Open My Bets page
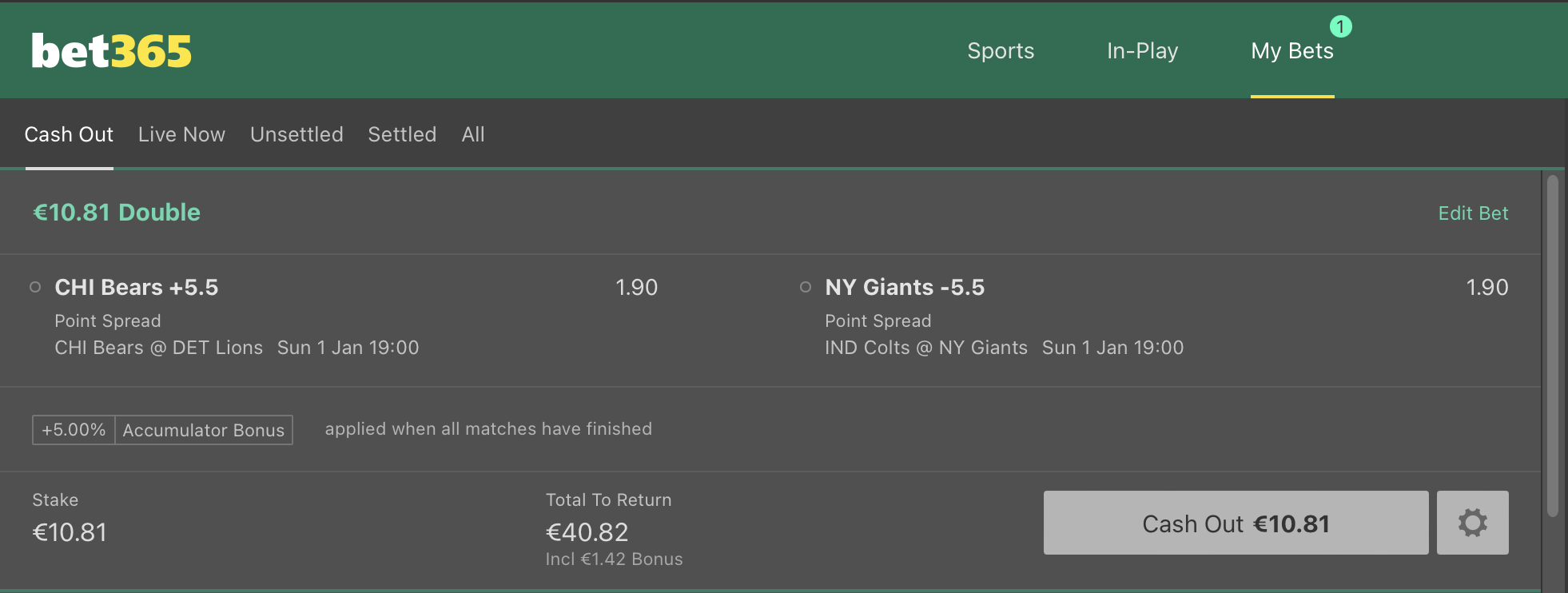This screenshot has width=1568, height=593. (x=1291, y=51)
